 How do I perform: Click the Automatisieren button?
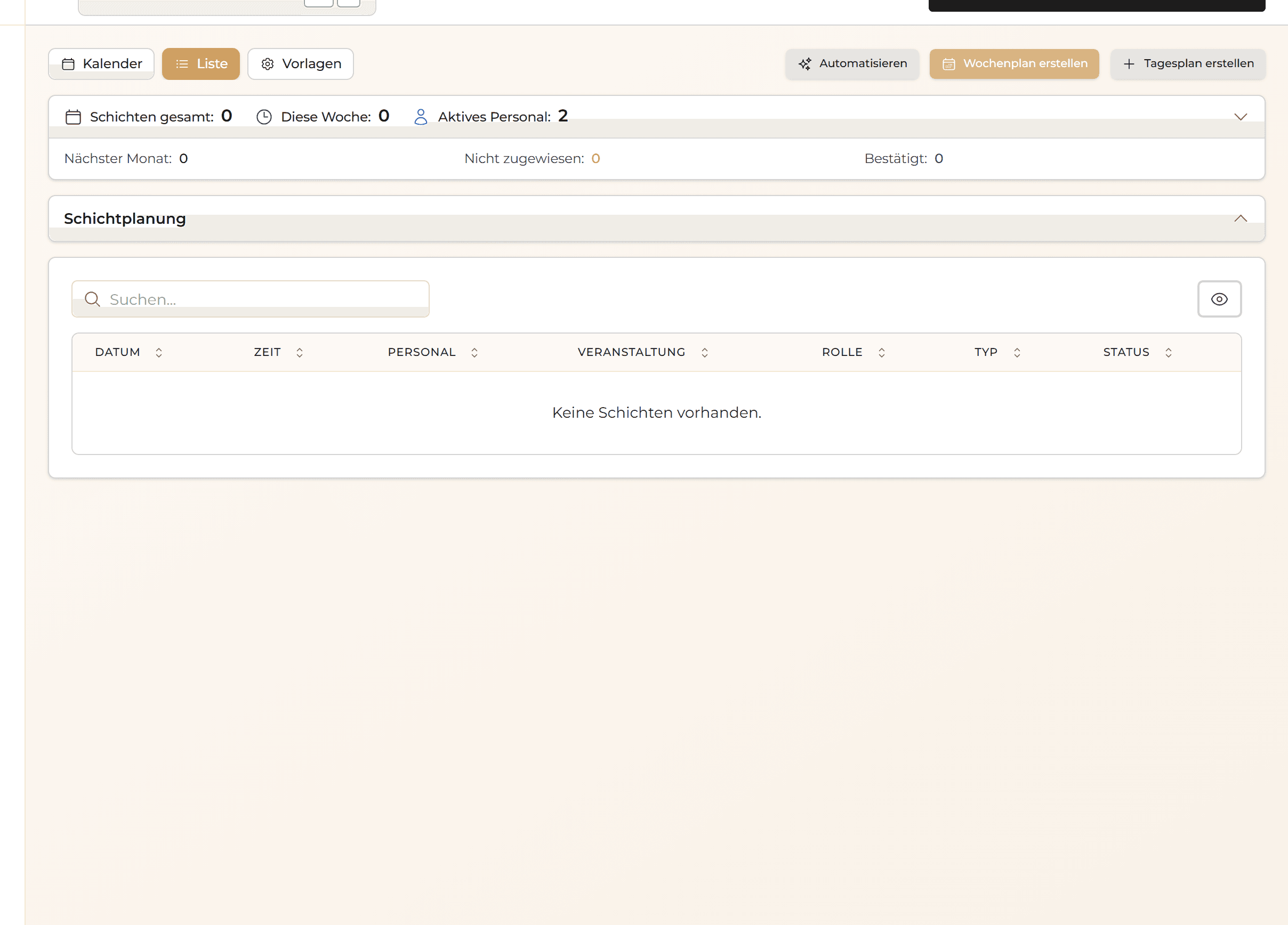(x=852, y=63)
